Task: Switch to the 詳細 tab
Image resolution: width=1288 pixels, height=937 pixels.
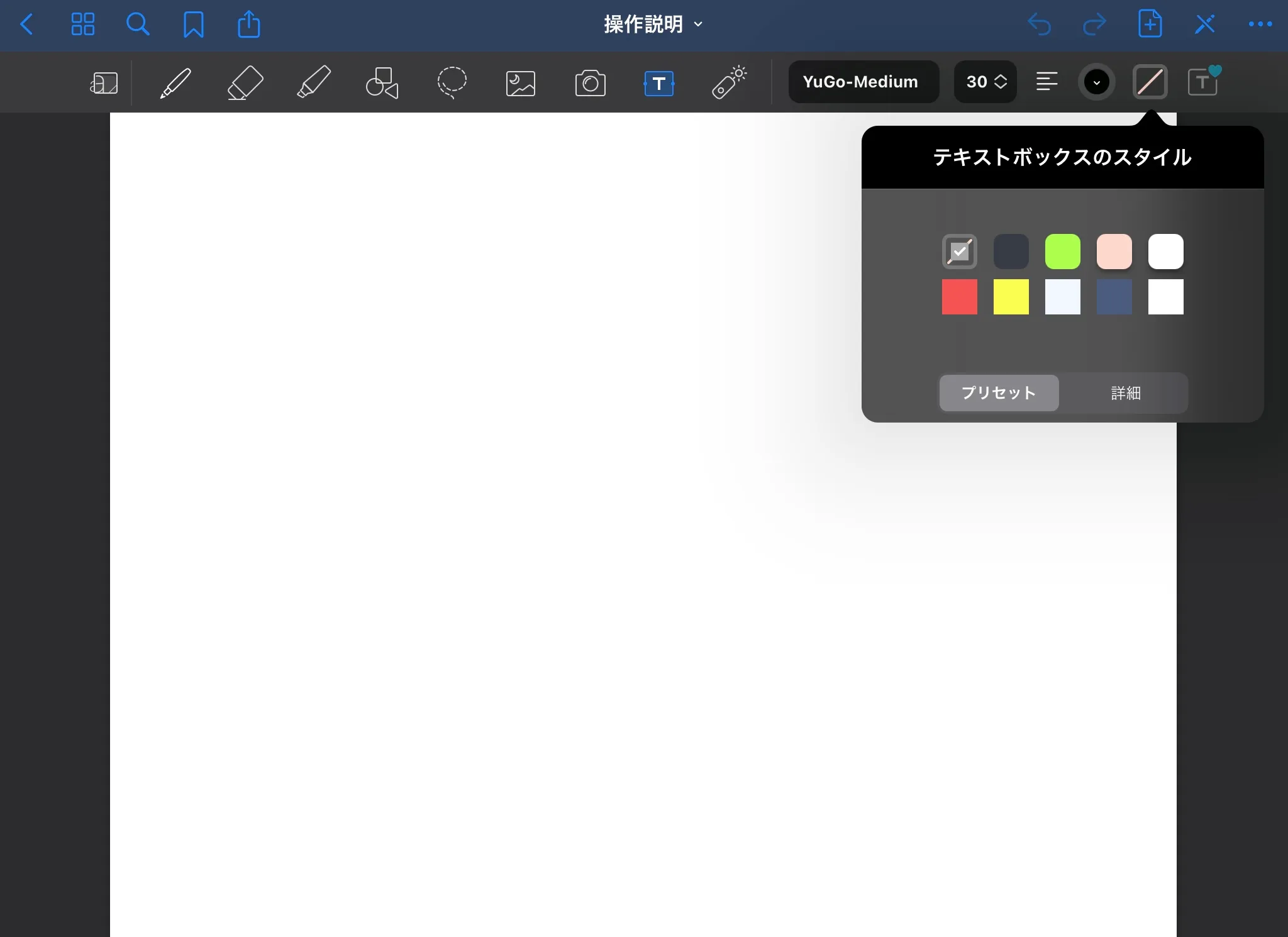Action: [1125, 393]
